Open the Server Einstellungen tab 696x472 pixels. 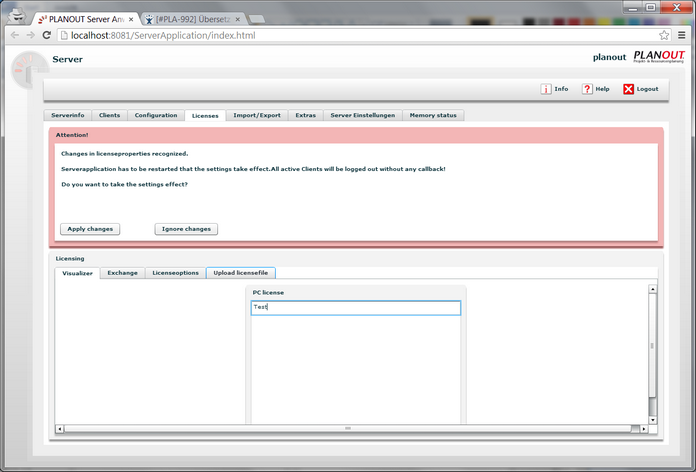363,115
